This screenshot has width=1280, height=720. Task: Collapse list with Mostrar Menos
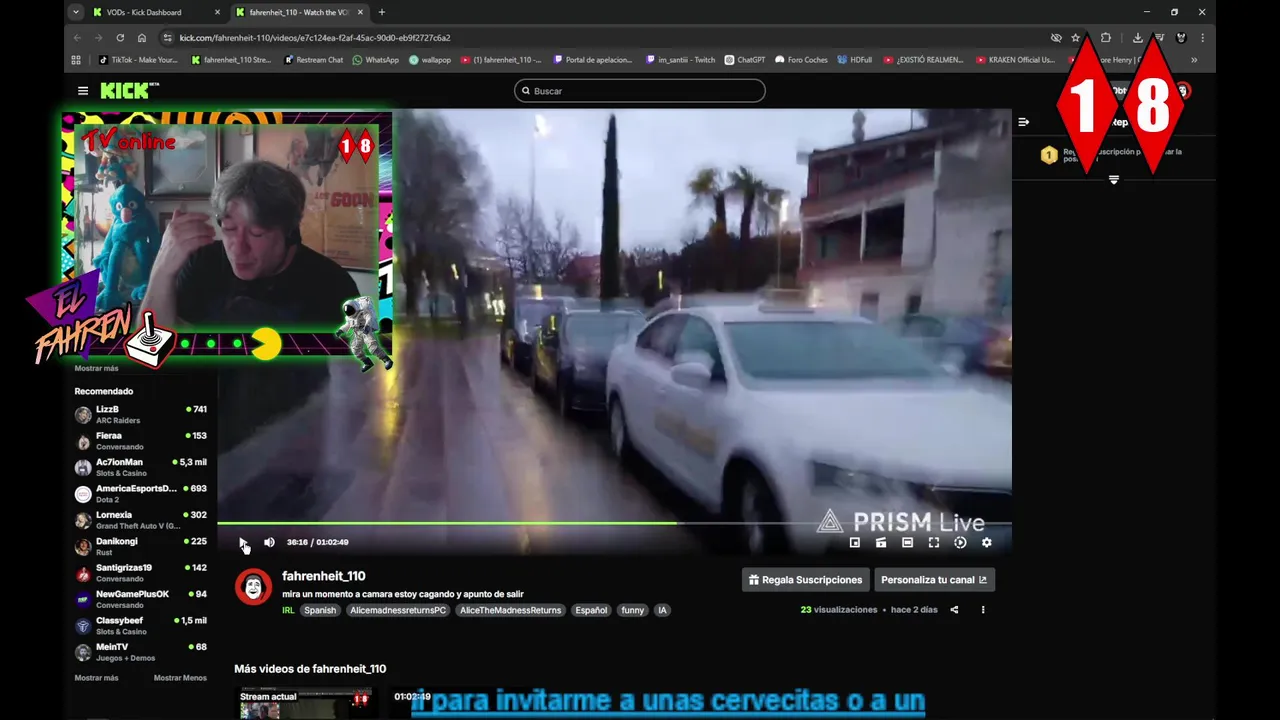180,678
